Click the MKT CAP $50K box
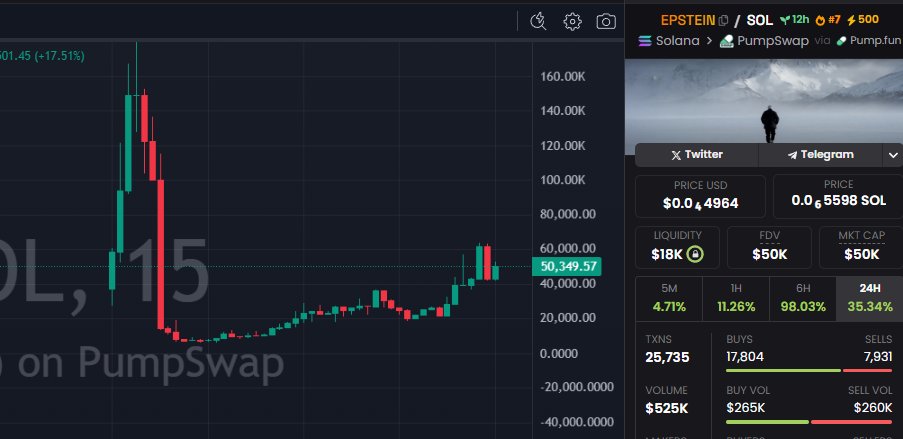 (x=862, y=247)
